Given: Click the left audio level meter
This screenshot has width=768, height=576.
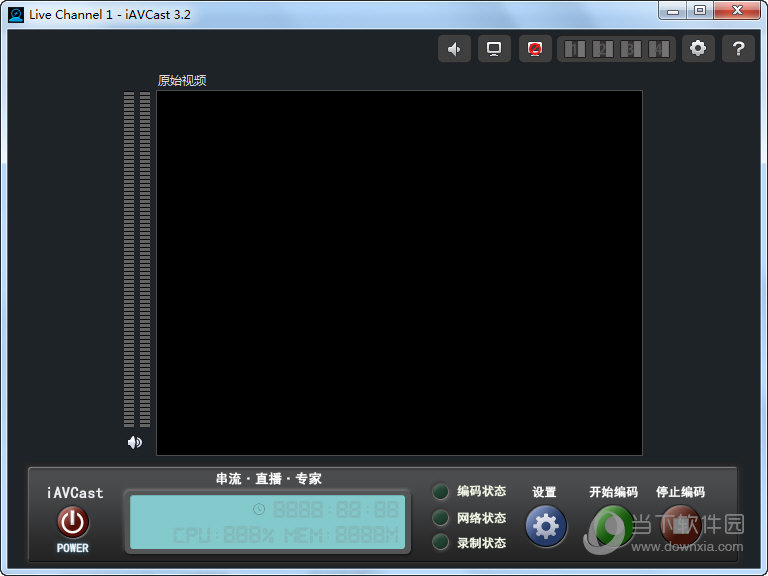Looking at the screenshot, I should pyautogui.click(x=129, y=259).
